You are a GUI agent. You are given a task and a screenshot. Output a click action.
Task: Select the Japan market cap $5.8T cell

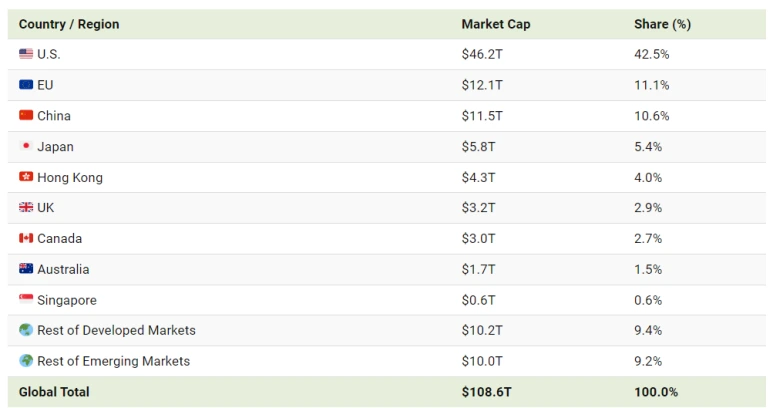pyautogui.click(x=478, y=147)
